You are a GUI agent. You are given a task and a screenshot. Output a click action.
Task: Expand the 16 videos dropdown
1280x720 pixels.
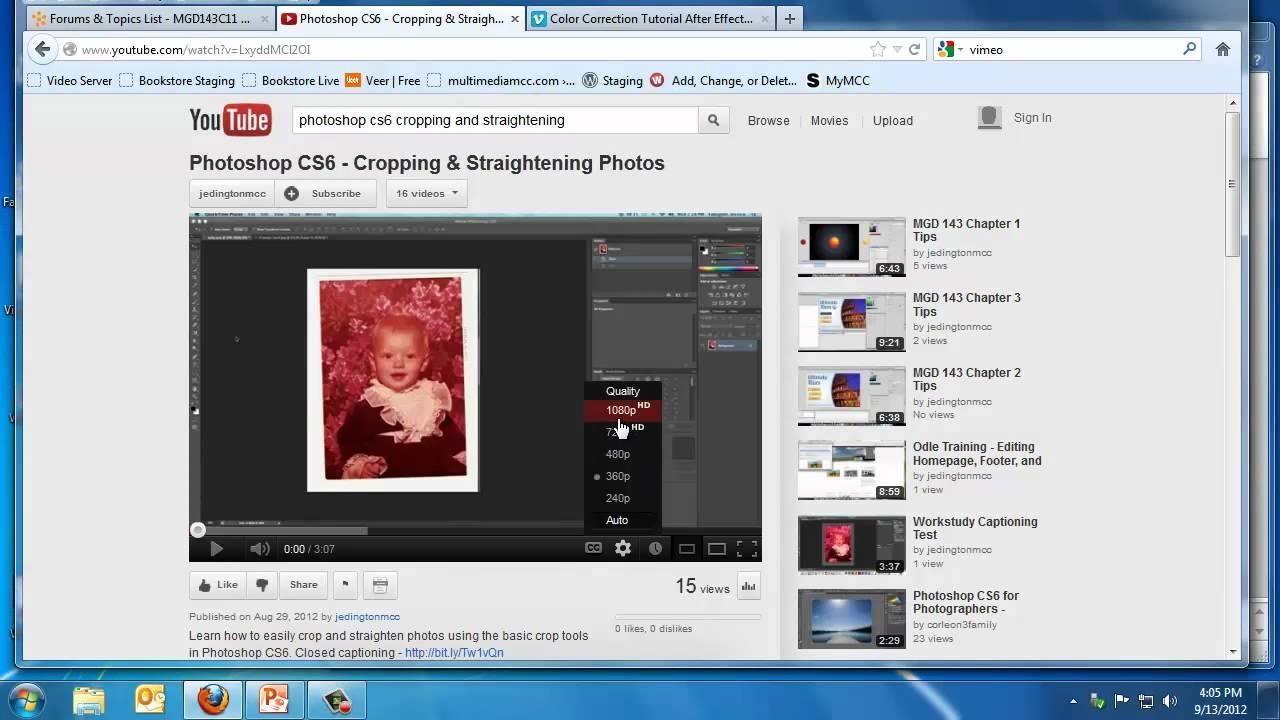[x=426, y=193]
